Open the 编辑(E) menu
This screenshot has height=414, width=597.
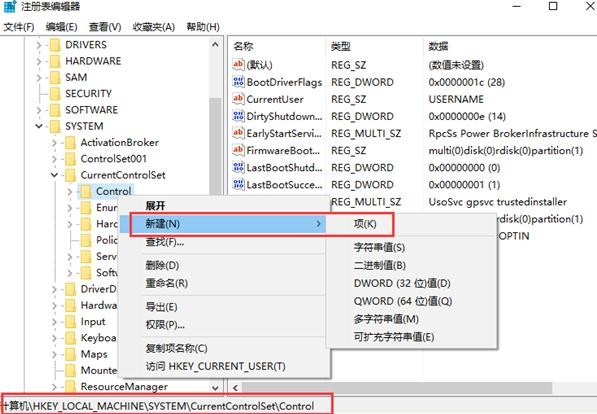[x=61, y=27]
